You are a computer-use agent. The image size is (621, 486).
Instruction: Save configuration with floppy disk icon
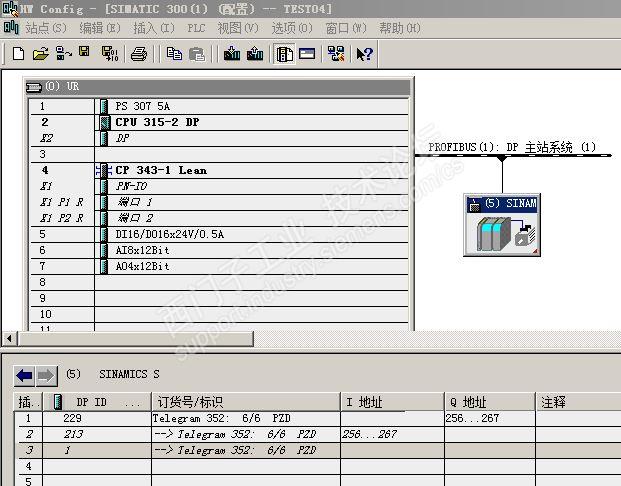(84, 52)
